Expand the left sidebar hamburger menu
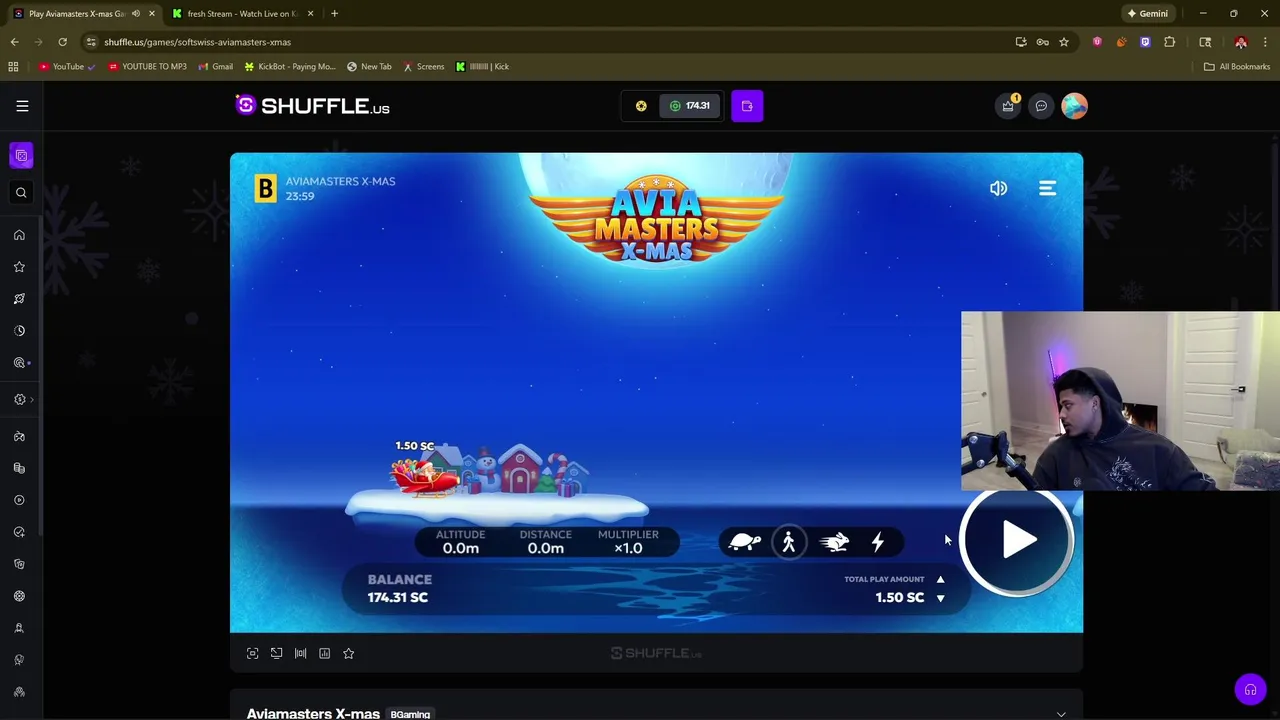 pos(22,106)
